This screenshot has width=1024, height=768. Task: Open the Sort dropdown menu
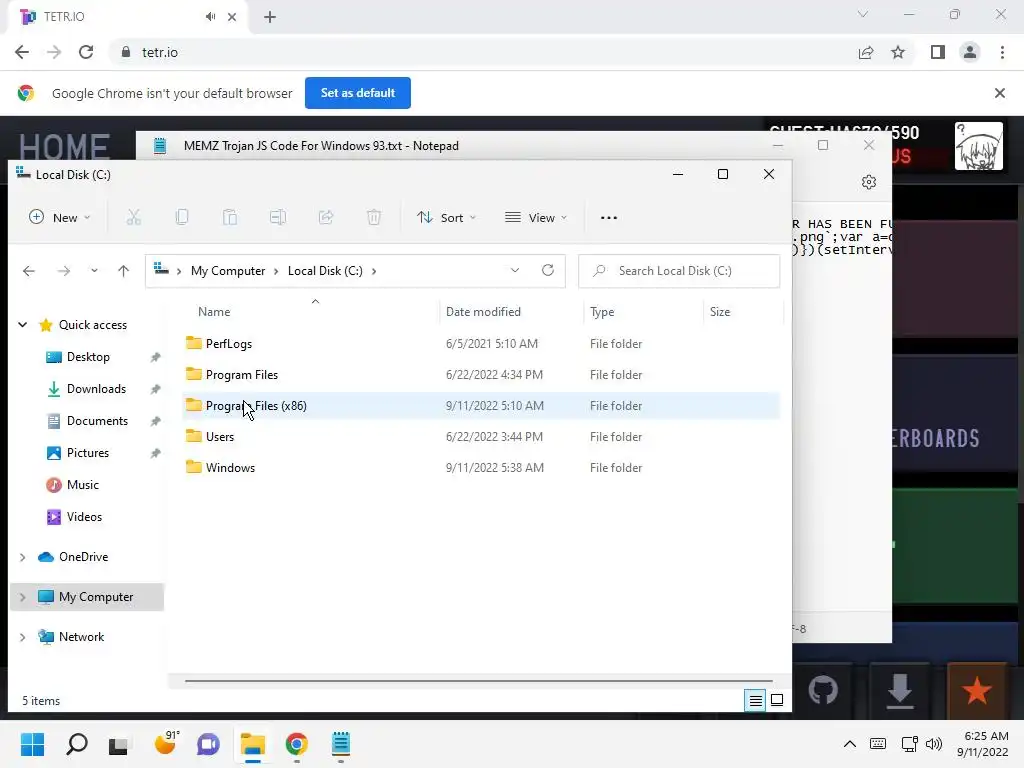447,217
